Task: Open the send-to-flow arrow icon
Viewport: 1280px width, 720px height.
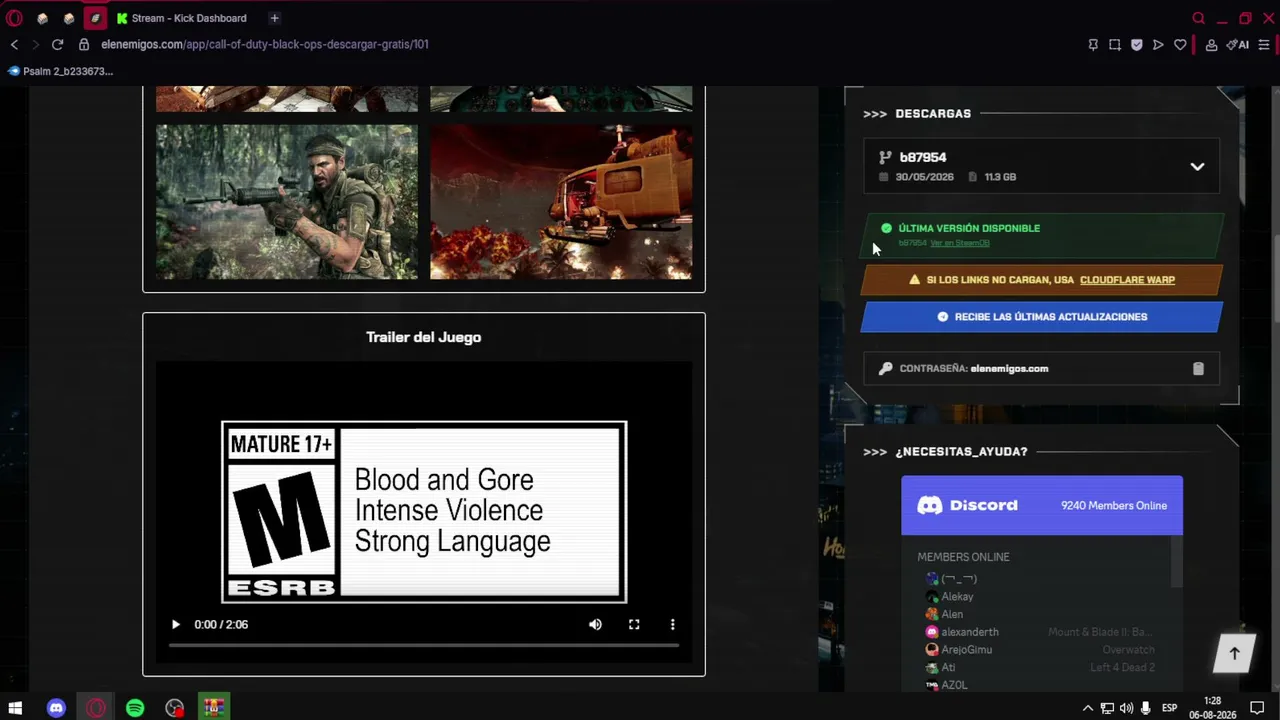Action: [1158, 44]
